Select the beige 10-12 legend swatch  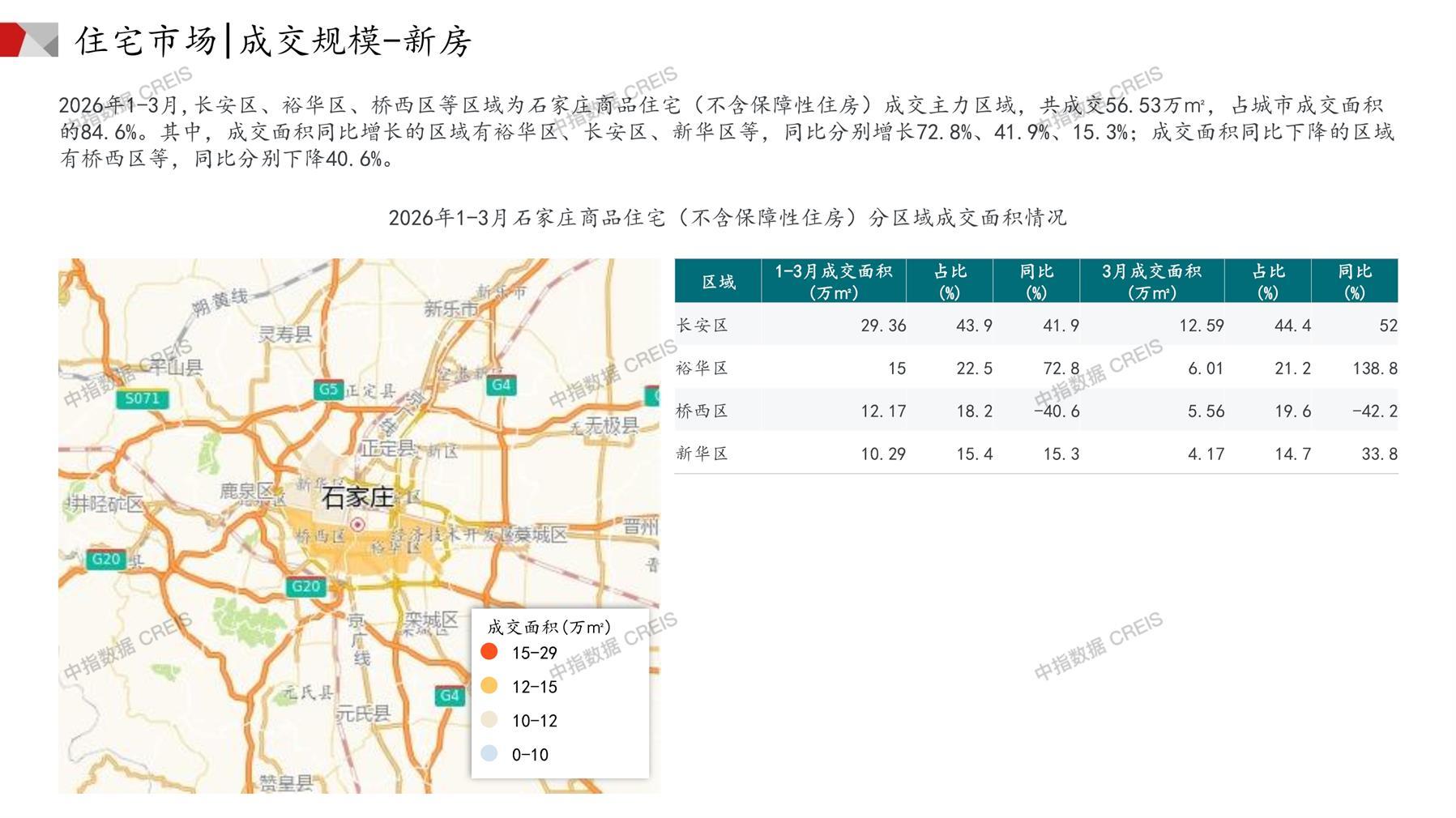point(489,720)
